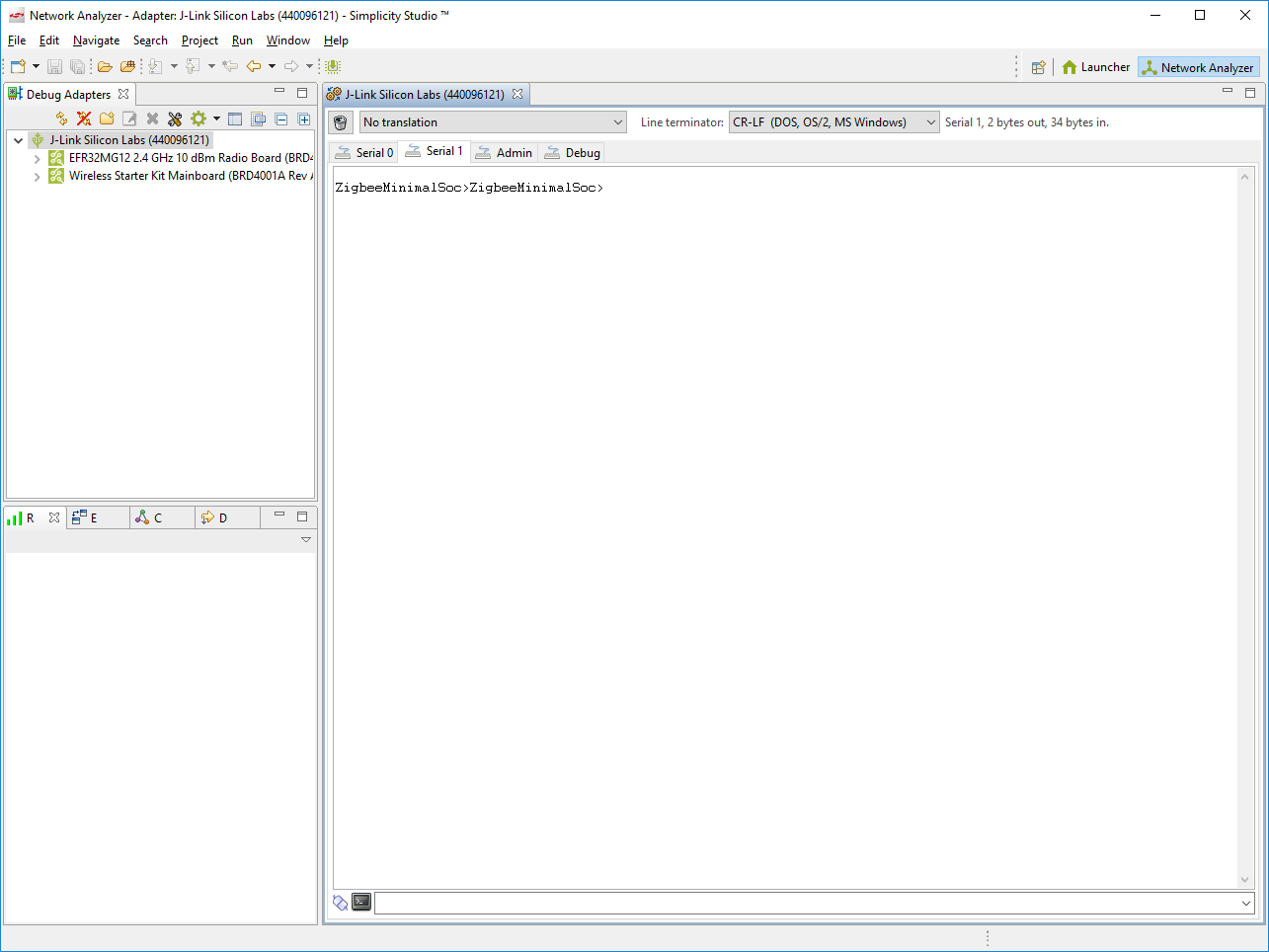Expand all items in Debug Adapters tree

click(304, 119)
